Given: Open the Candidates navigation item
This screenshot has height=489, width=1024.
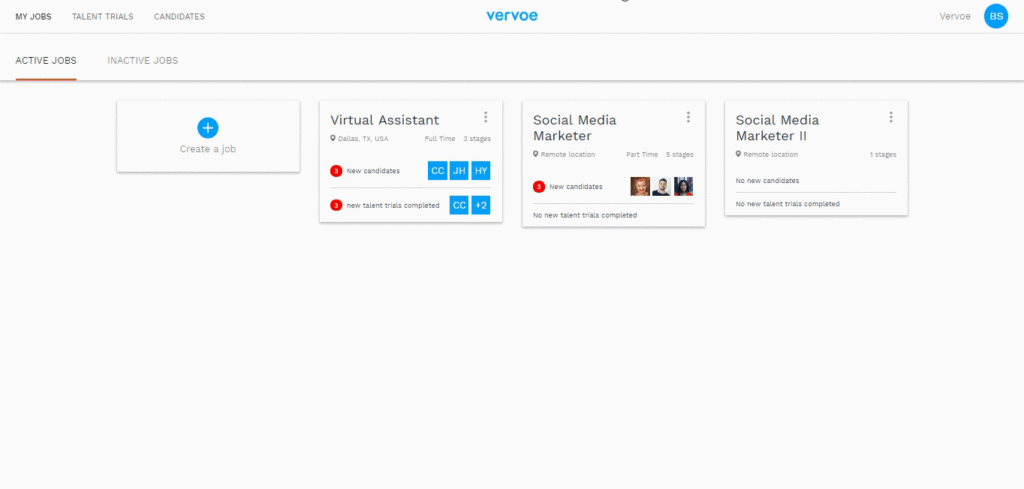Looking at the screenshot, I should (179, 17).
